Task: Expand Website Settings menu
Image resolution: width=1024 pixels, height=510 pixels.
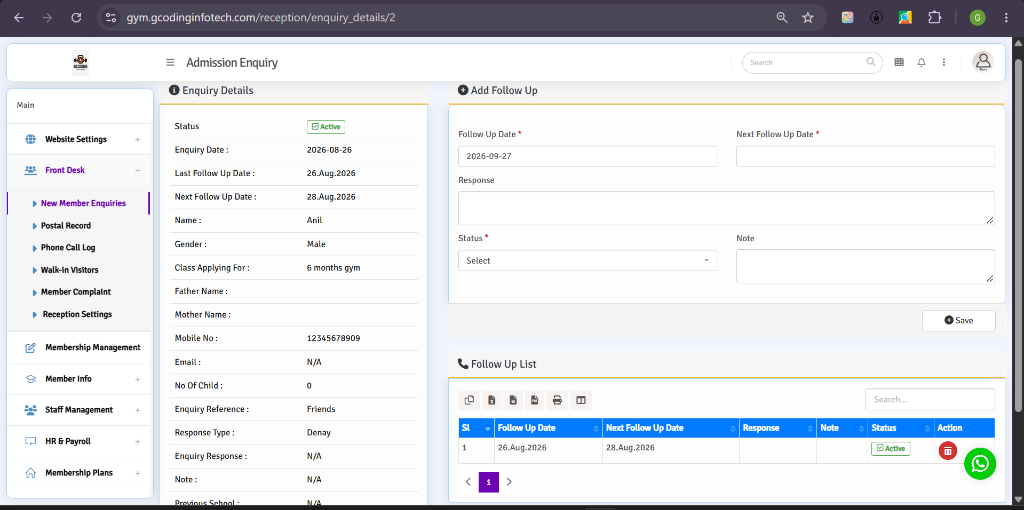Action: (x=80, y=139)
